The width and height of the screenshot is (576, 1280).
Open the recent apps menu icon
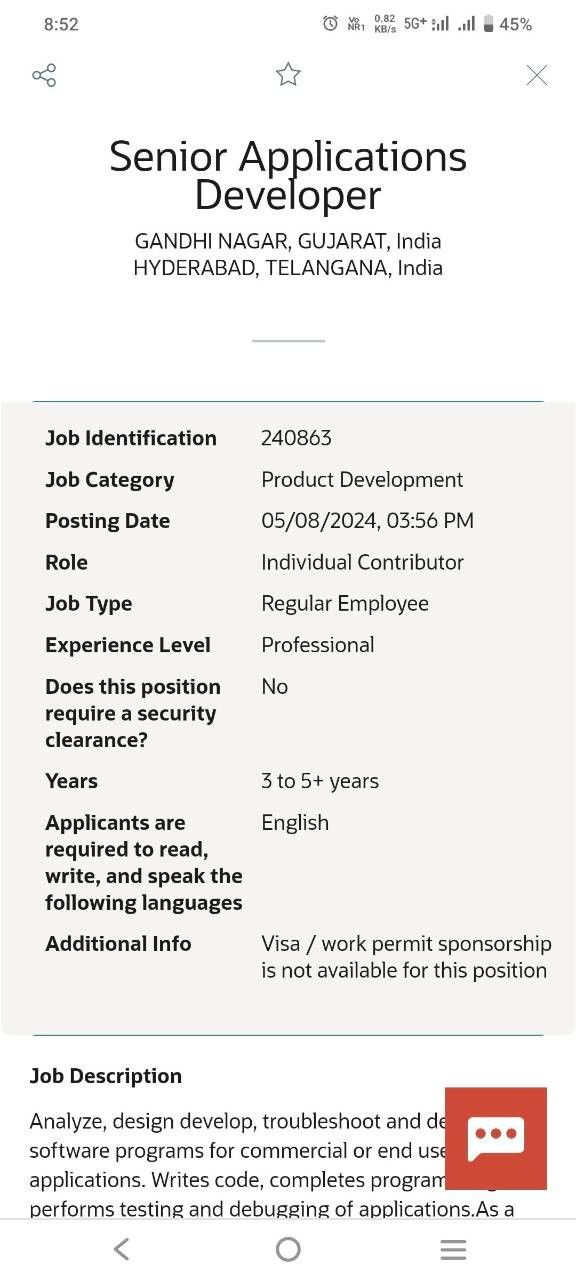[x=454, y=1249]
